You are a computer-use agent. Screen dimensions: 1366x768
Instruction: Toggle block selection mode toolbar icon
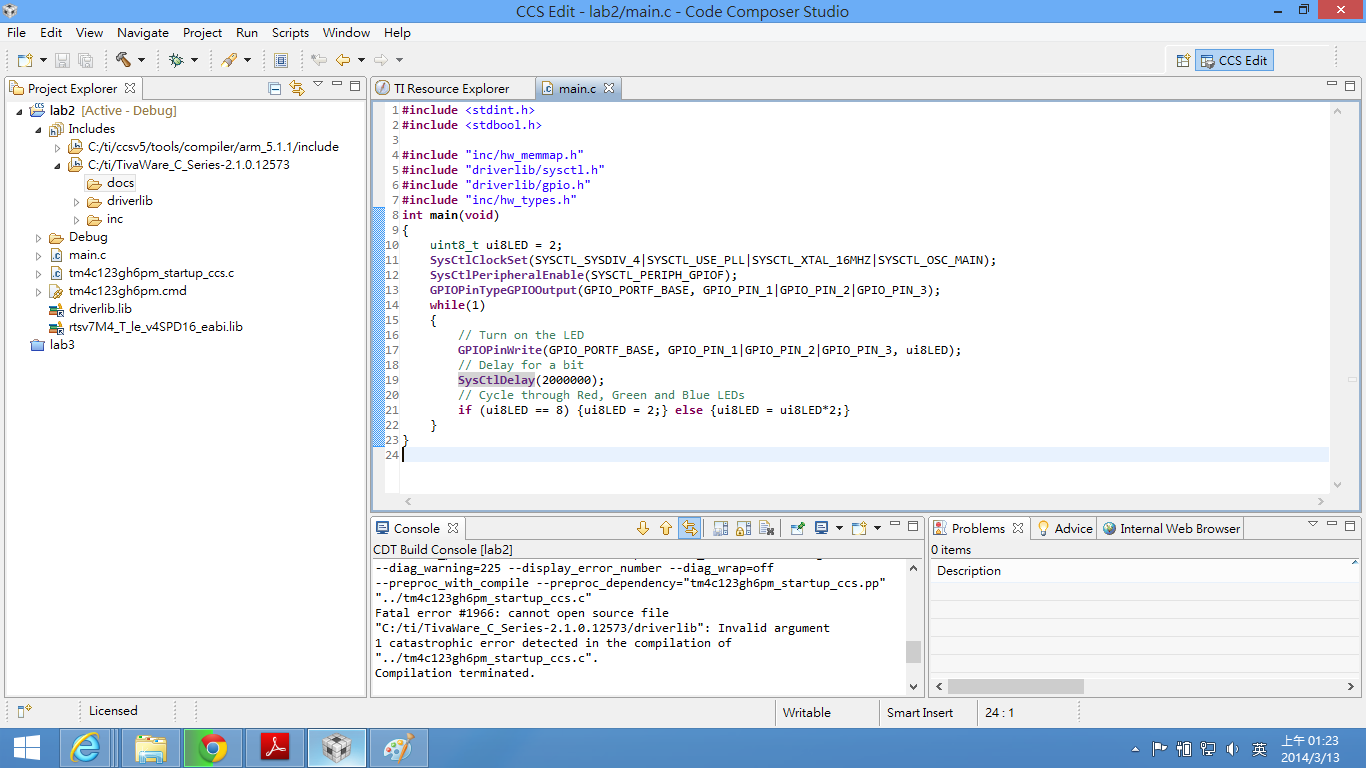click(281, 60)
